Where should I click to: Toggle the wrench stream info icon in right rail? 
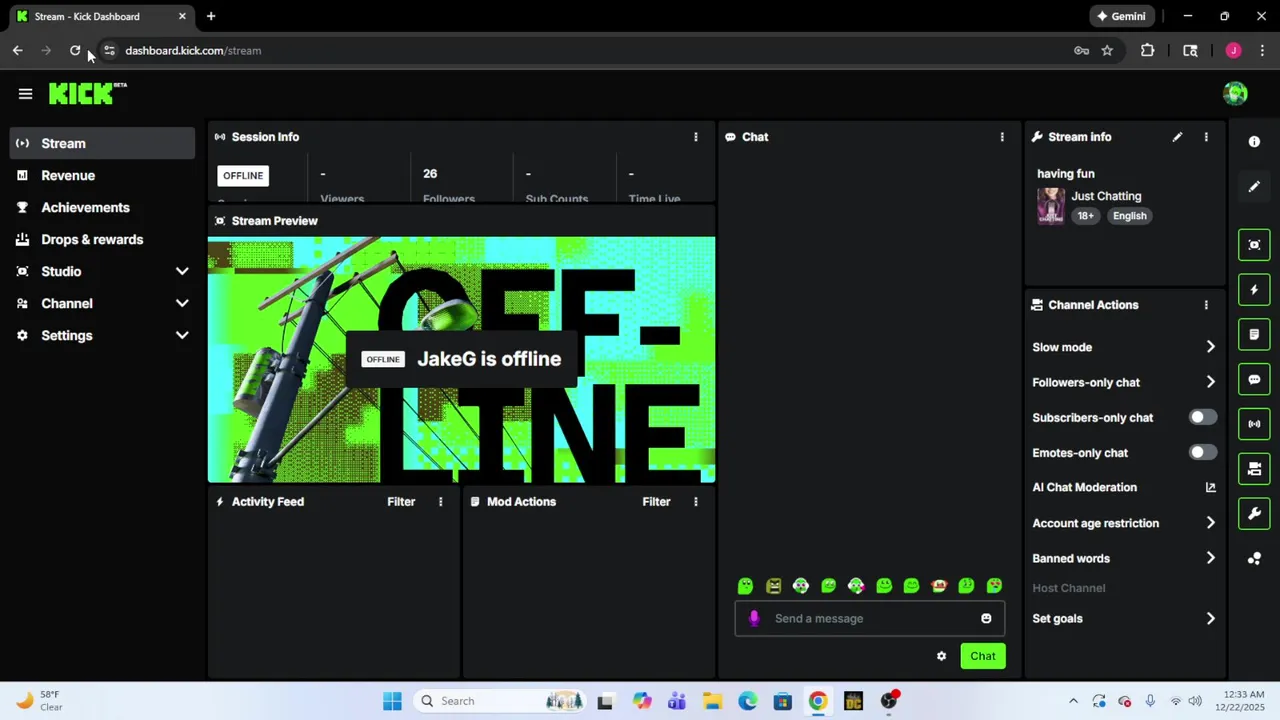click(1254, 514)
